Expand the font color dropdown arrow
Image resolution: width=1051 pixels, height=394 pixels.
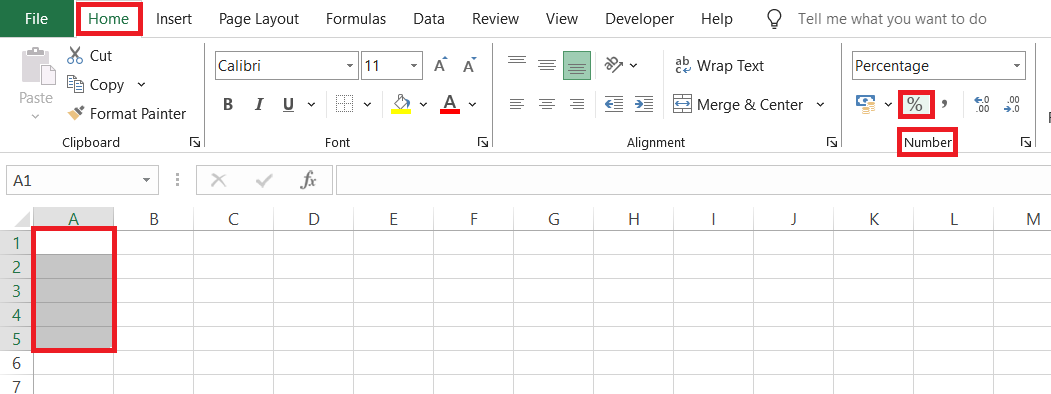coord(473,105)
